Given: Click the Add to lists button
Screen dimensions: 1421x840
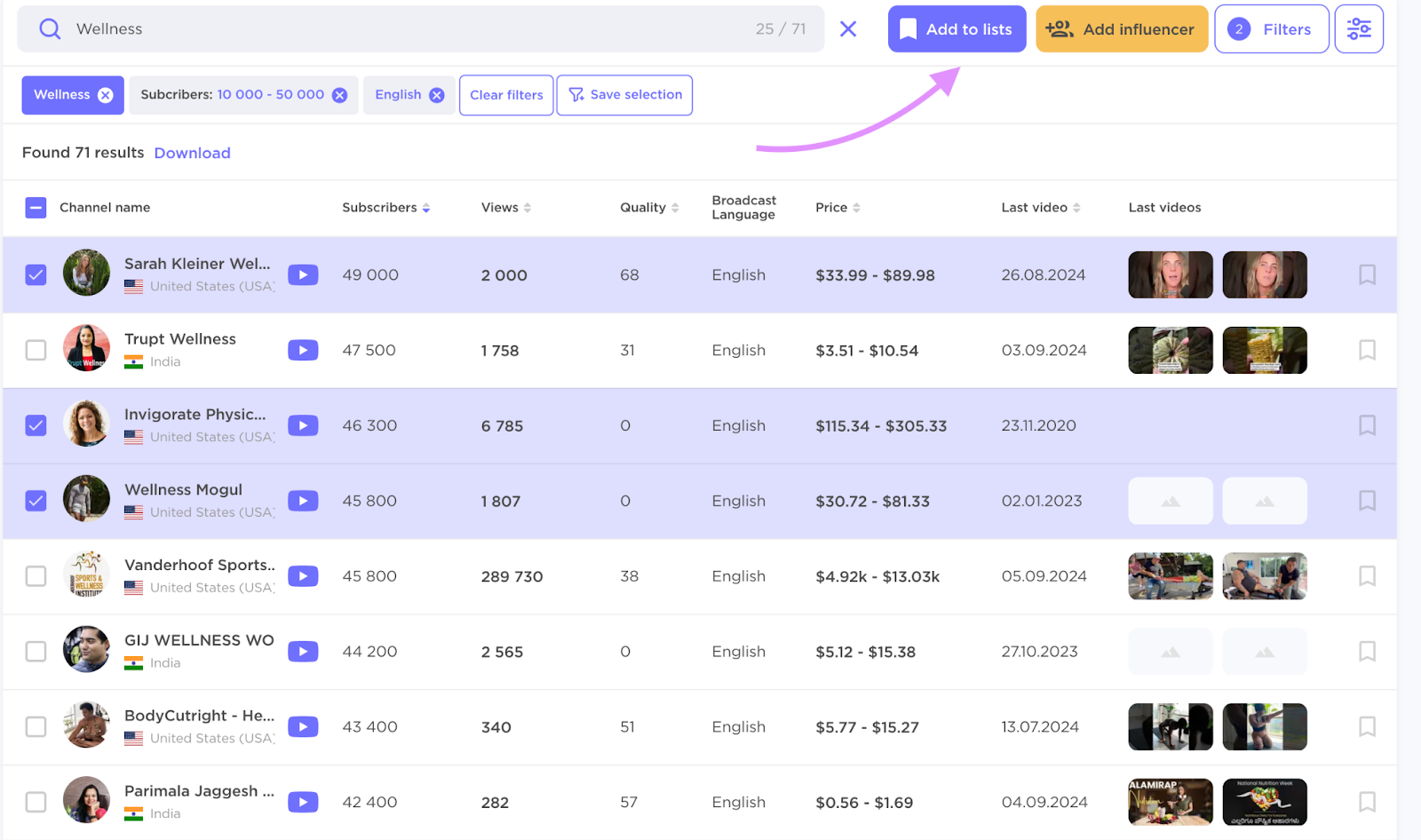Looking at the screenshot, I should click(x=957, y=28).
